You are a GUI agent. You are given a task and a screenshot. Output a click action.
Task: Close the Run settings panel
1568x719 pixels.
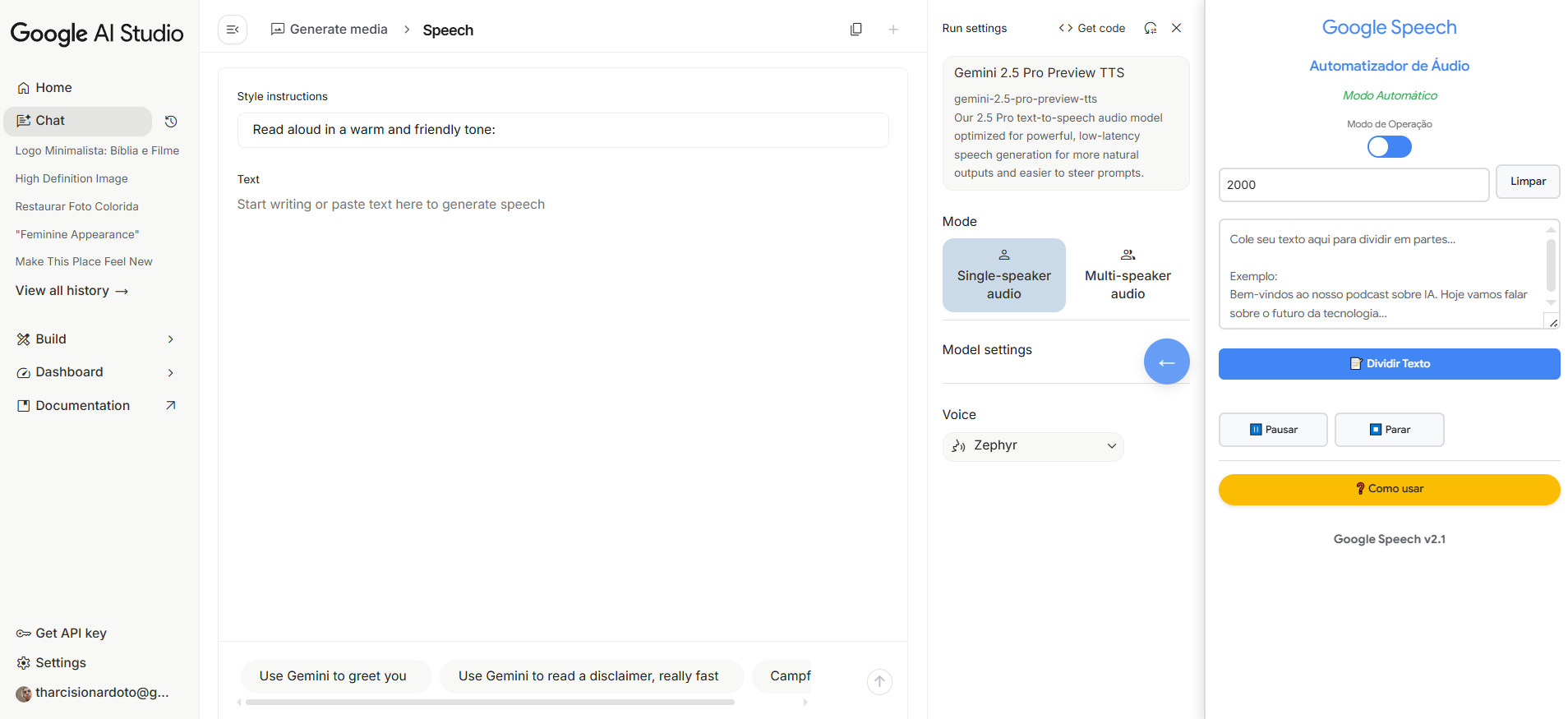pyautogui.click(x=1177, y=28)
